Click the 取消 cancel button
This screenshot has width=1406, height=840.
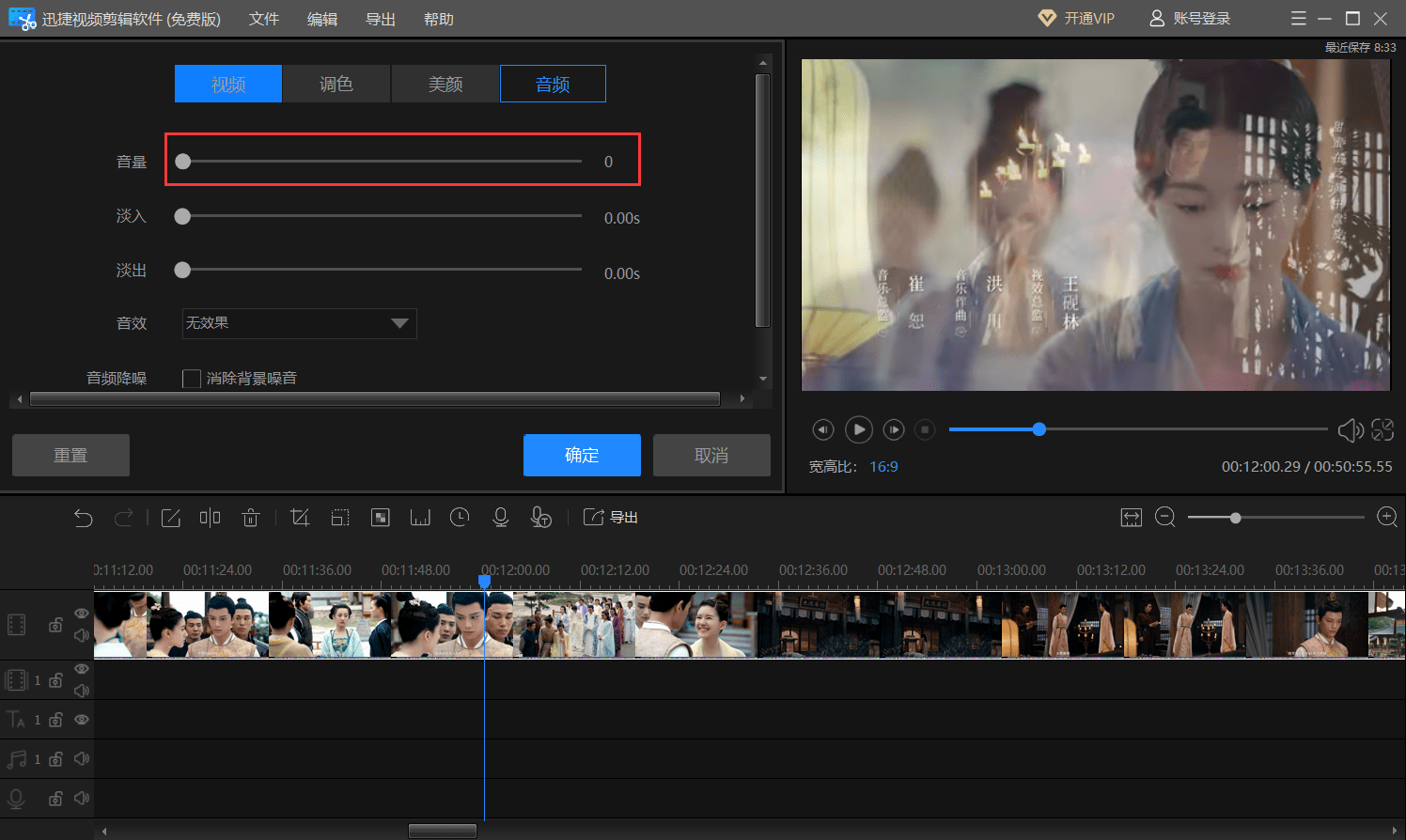[x=711, y=455]
